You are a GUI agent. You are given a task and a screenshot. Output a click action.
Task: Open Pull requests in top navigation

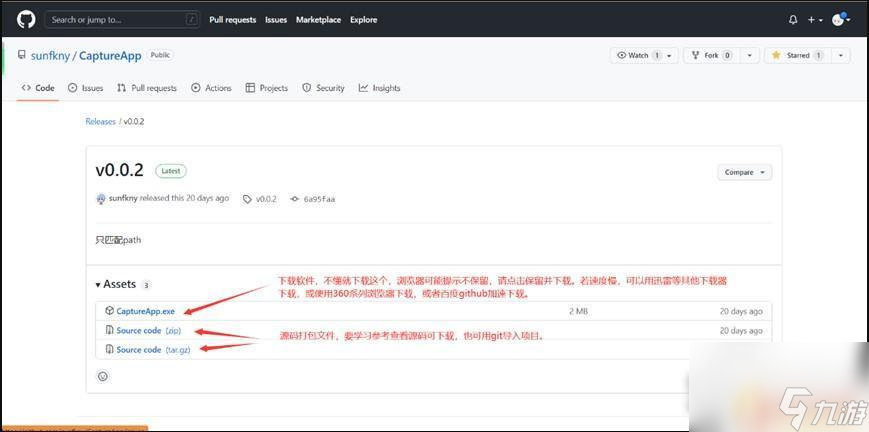pyautogui.click(x=233, y=19)
